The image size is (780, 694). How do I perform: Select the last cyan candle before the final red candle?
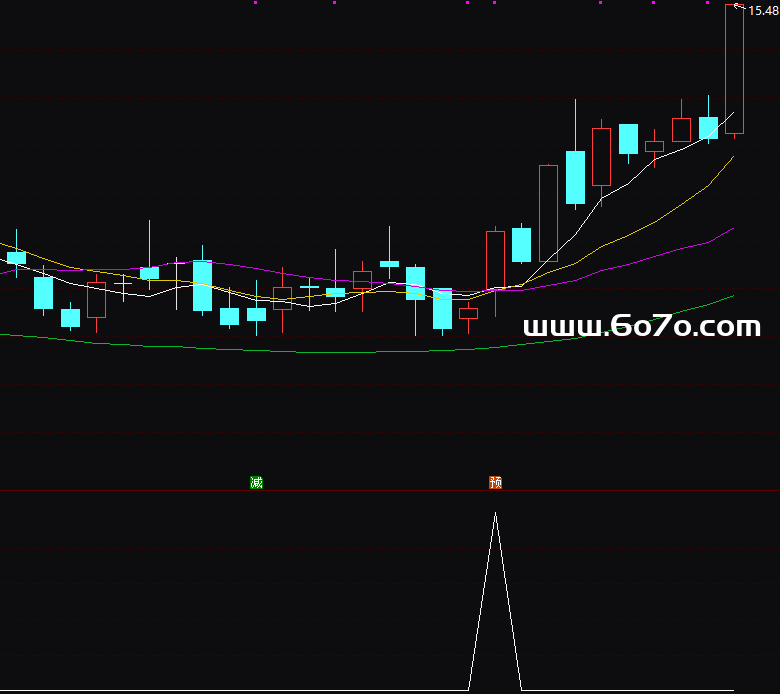[x=708, y=127]
